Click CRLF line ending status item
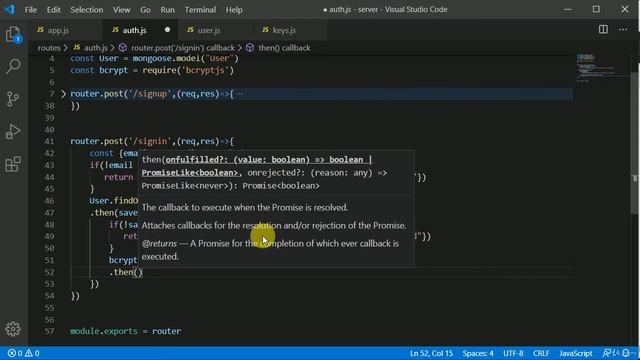640x360 pixels. pos(541,353)
